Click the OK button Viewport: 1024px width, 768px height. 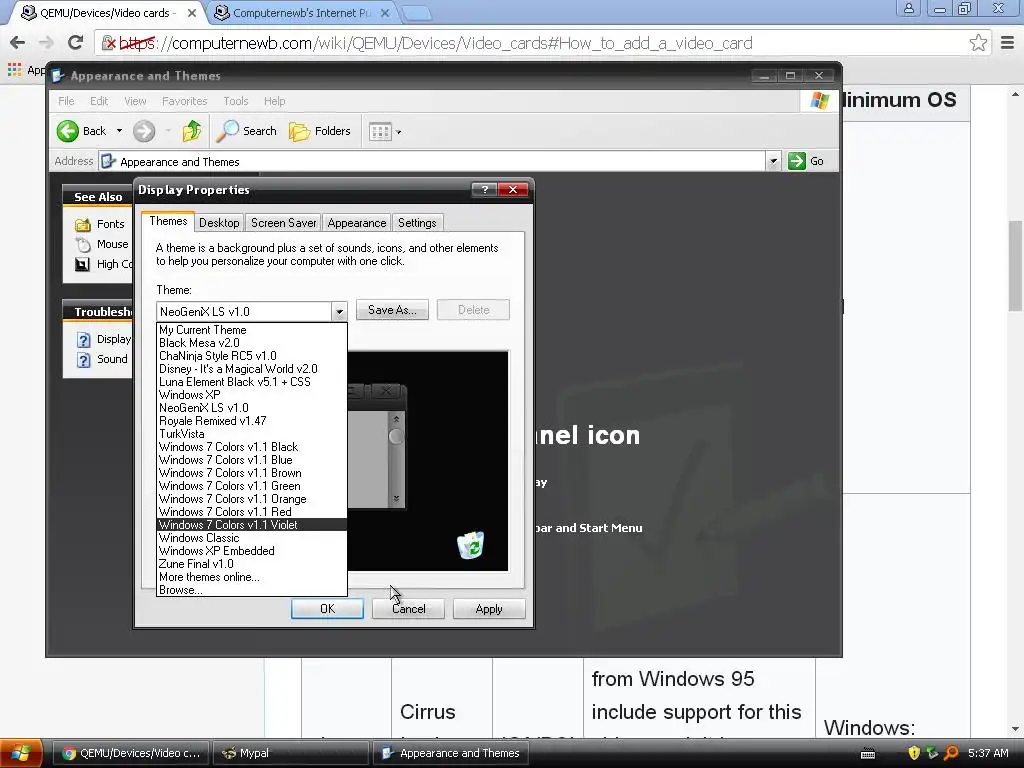[327, 609]
